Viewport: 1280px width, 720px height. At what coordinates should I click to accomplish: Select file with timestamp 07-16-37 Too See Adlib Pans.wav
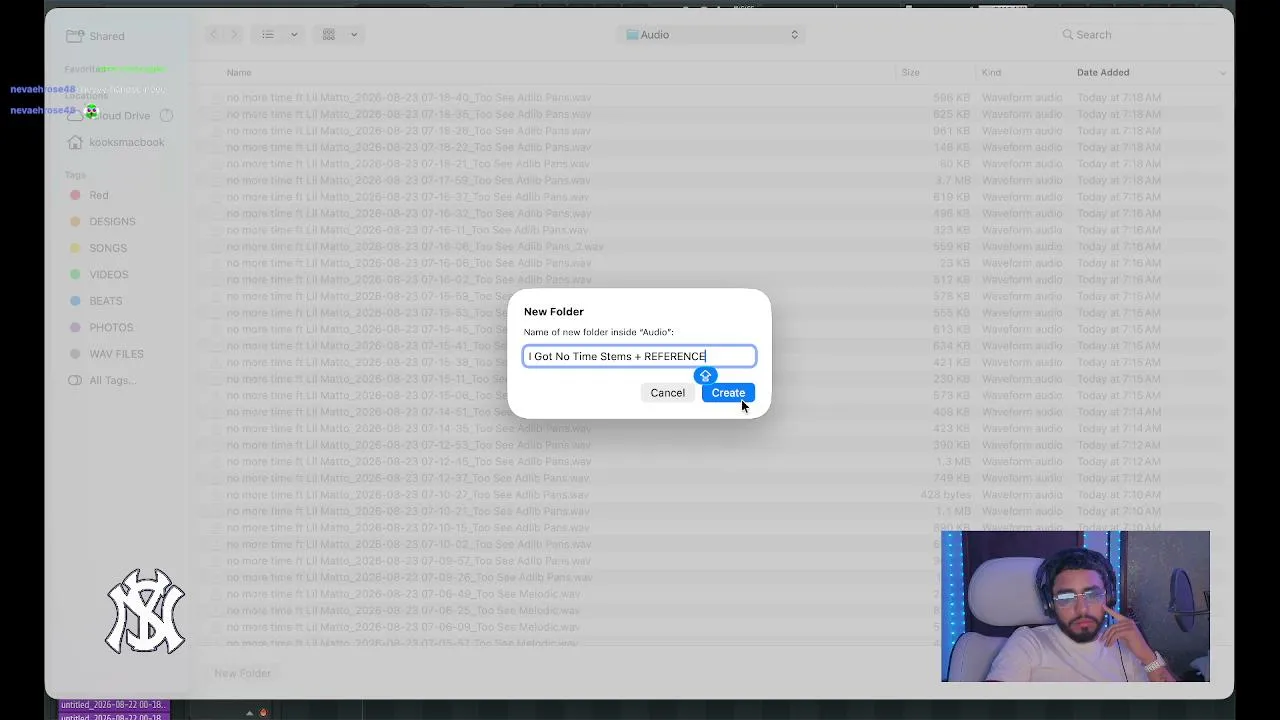(408, 197)
